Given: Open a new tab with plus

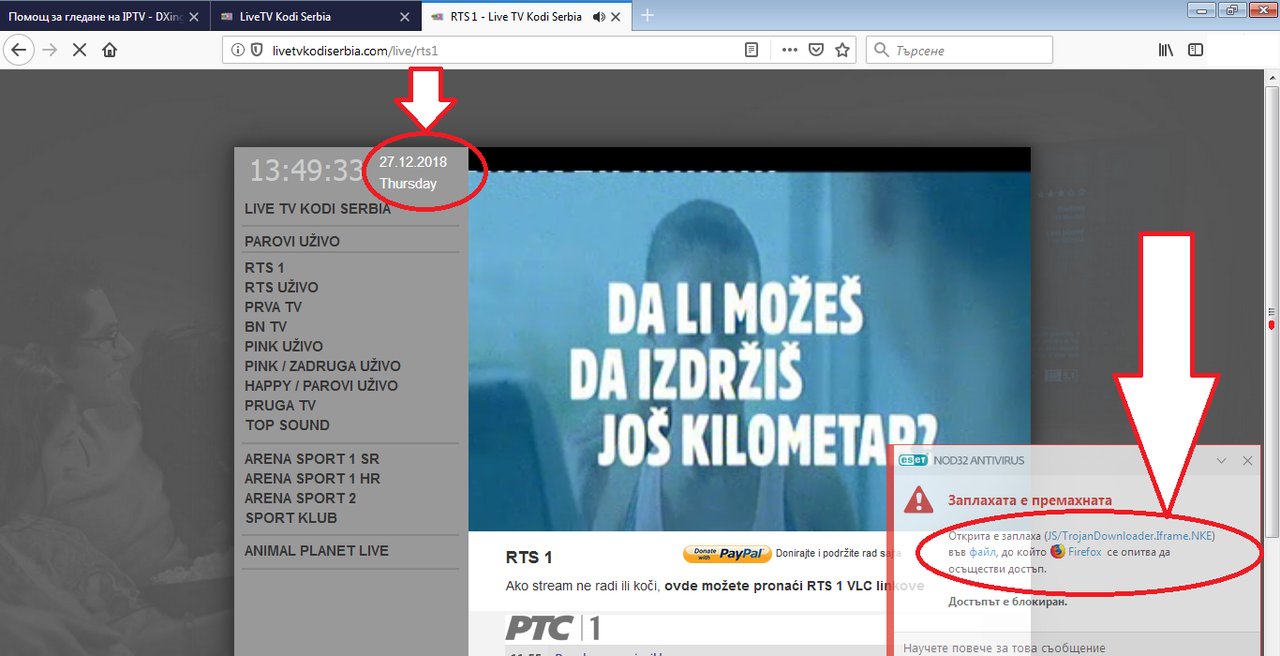Looking at the screenshot, I should coord(648,15).
